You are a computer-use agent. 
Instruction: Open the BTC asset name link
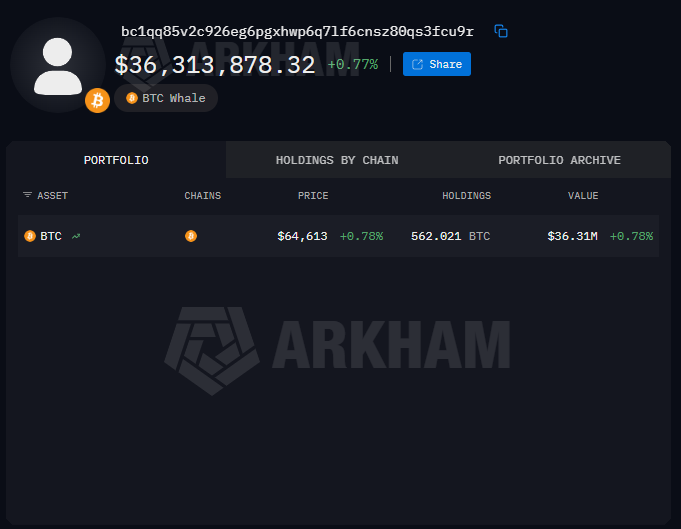click(51, 236)
